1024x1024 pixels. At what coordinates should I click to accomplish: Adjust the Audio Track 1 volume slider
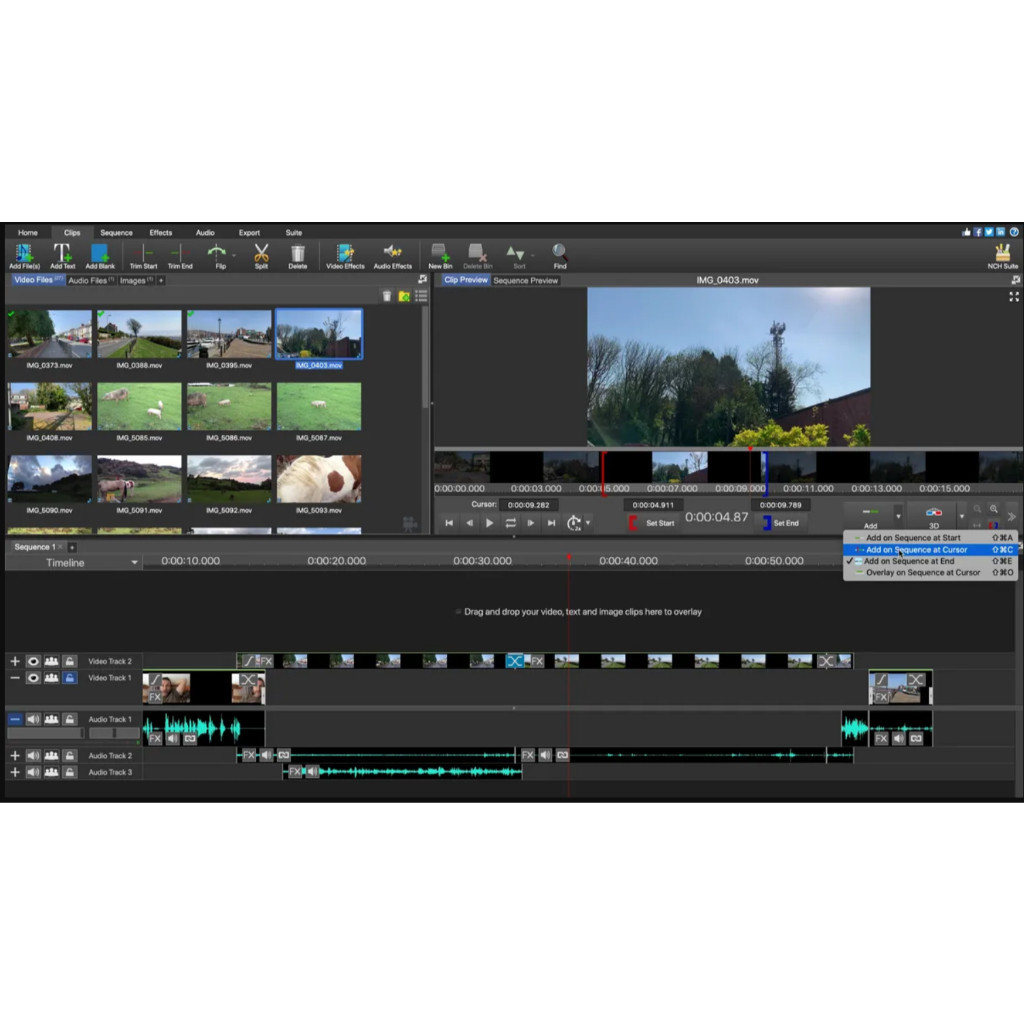click(x=45, y=732)
